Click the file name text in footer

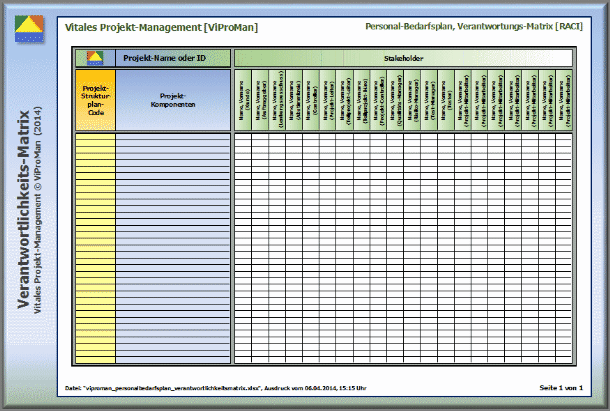coord(160,386)
